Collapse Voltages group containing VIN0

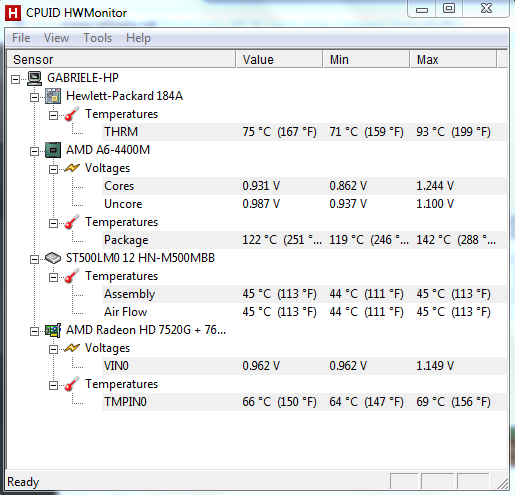[x=53, y=349]
